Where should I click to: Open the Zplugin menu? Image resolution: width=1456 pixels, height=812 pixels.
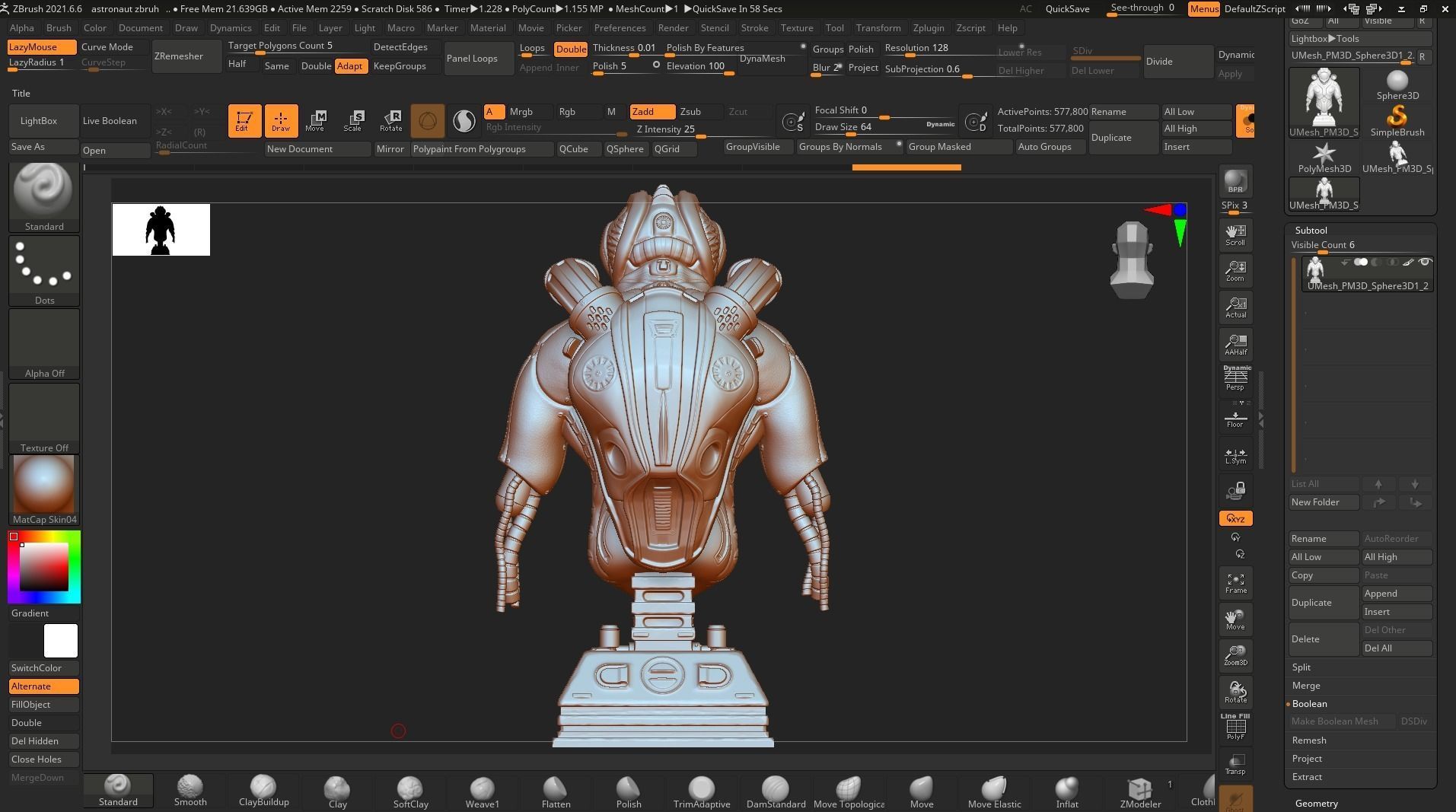point(929,28)
